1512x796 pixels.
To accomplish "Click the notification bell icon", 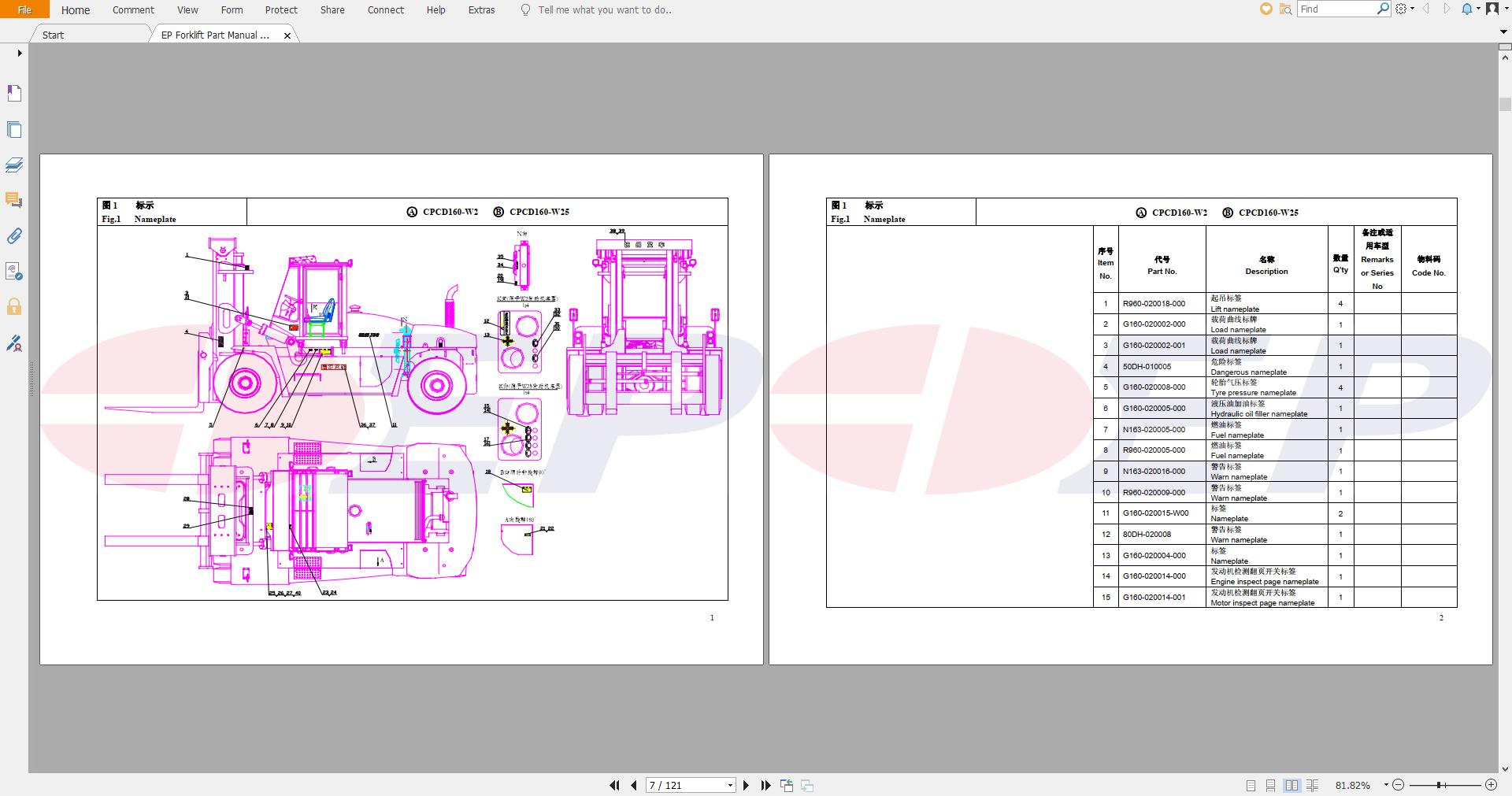I will coord(1466,9).
